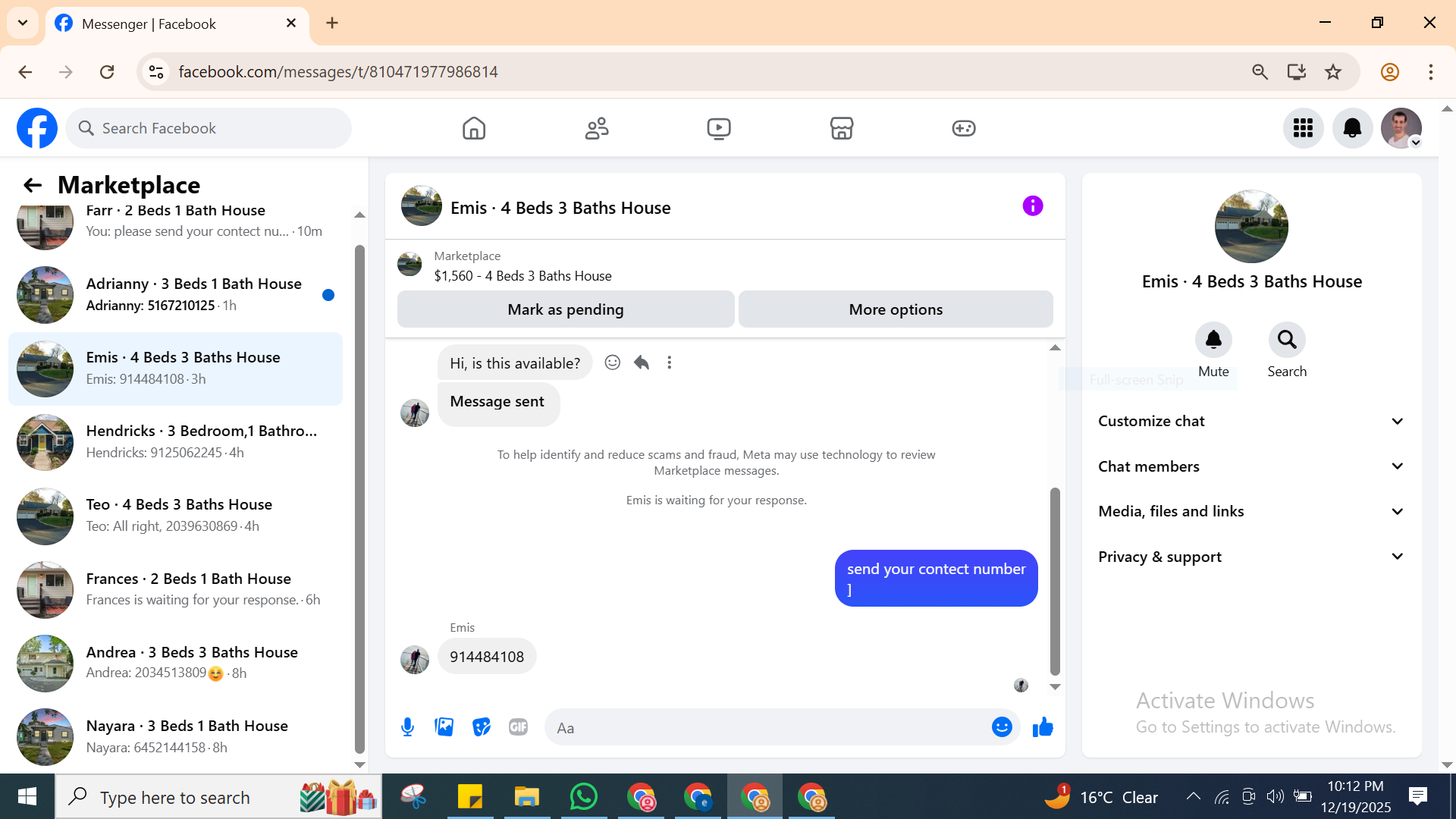Open the Facebook Home tab
The height and width of the screenshot is (819, 1456).
pos(474,128)
